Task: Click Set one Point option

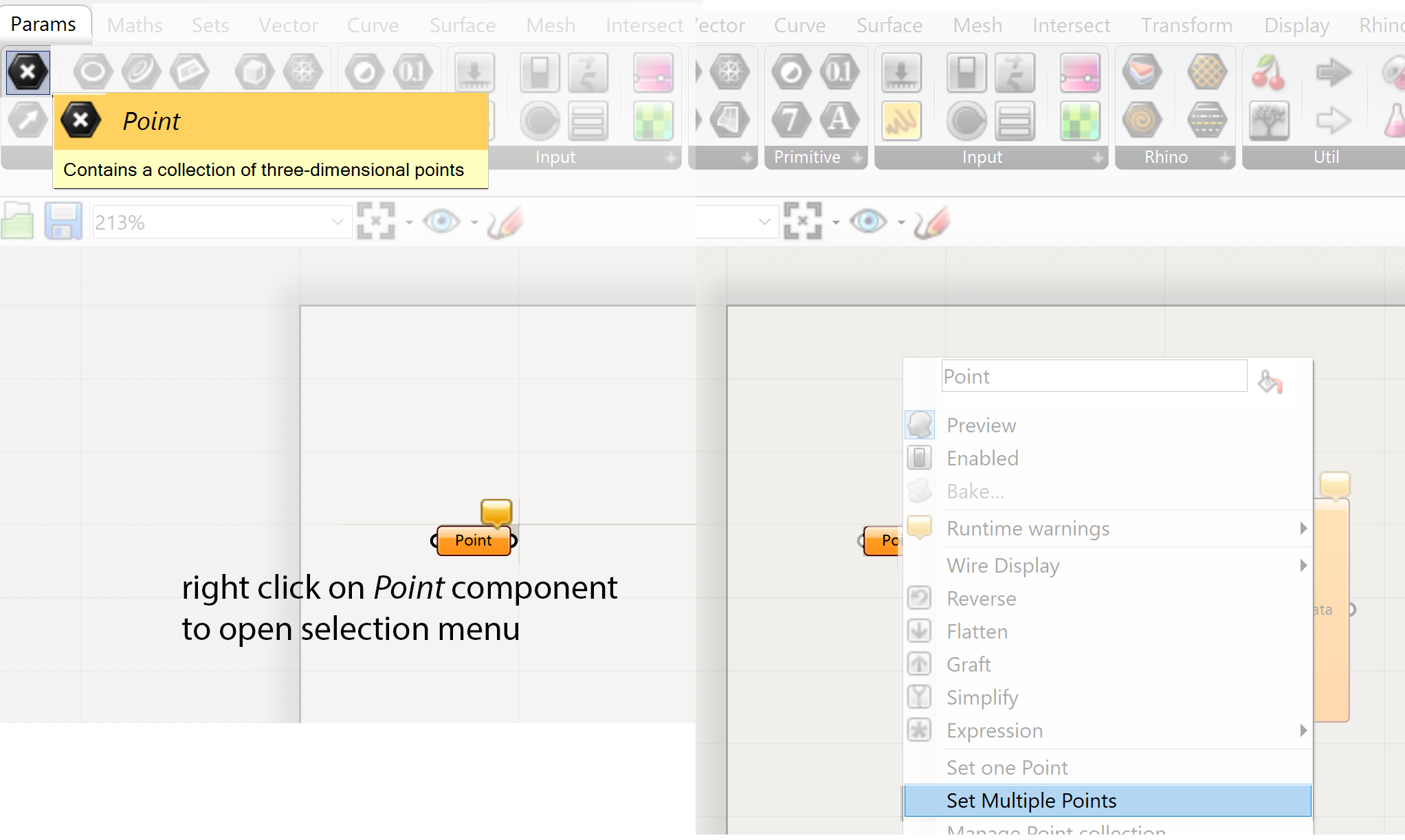Action: click(1007, 768)
